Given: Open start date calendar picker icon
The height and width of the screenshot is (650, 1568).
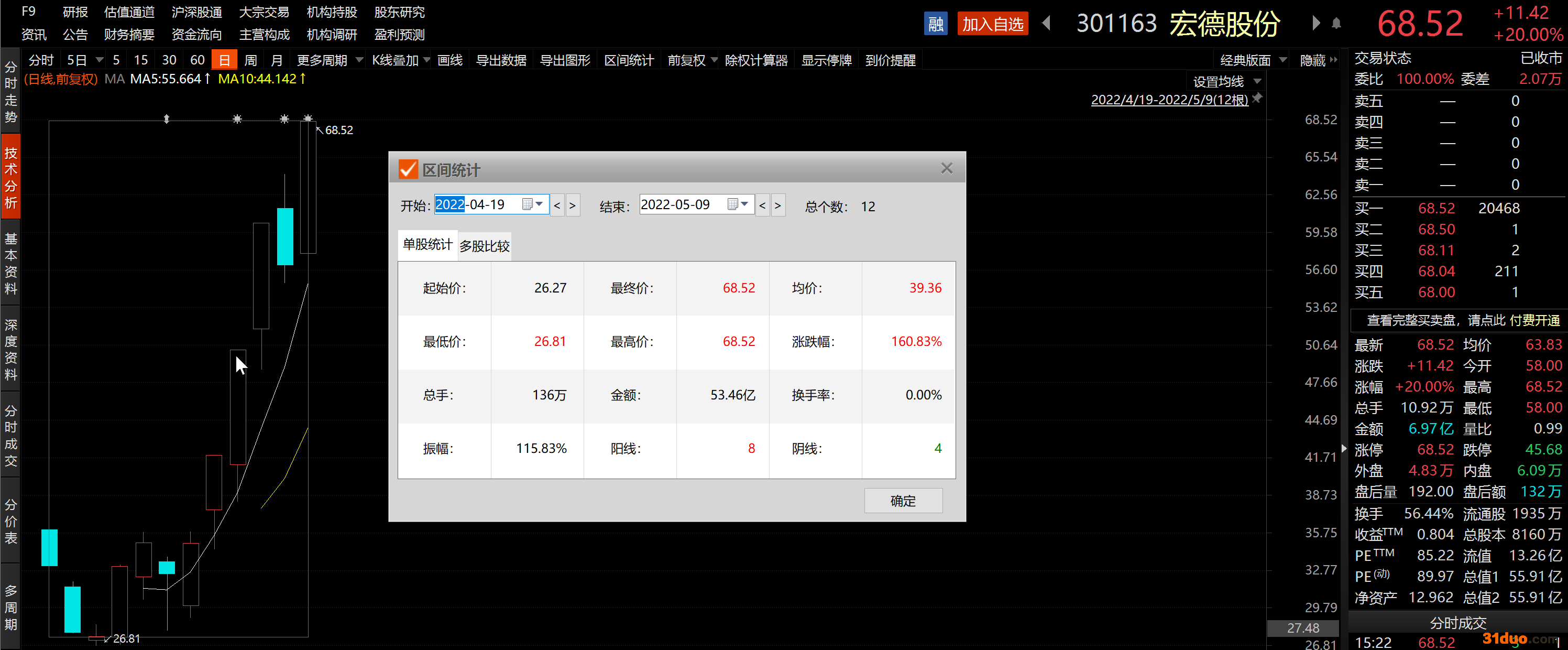Looking at the screenshot, I should point(528,204).
